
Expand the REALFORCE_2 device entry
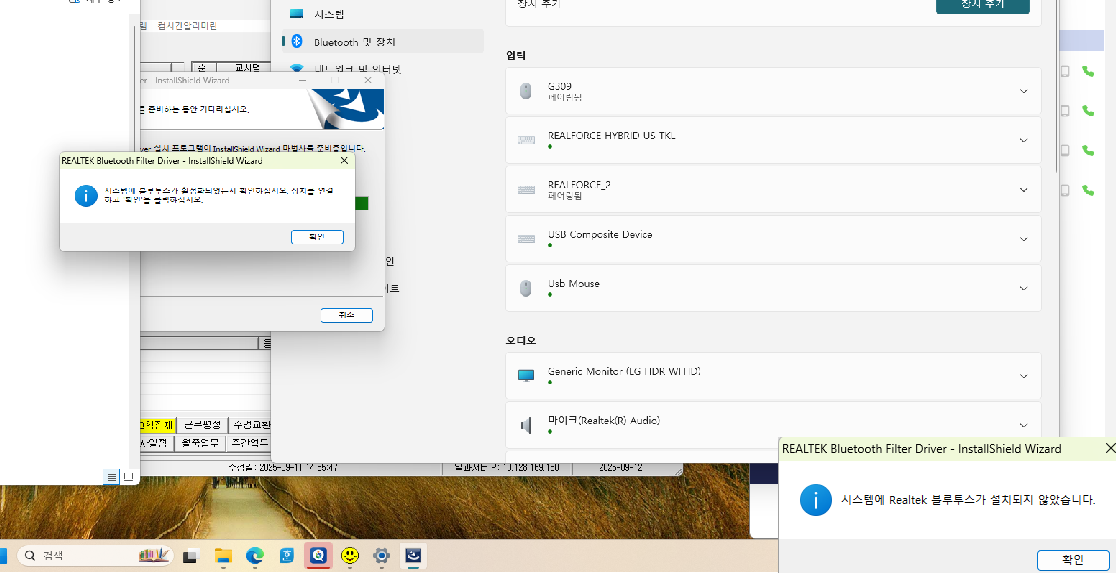(x=1023, y=190)
